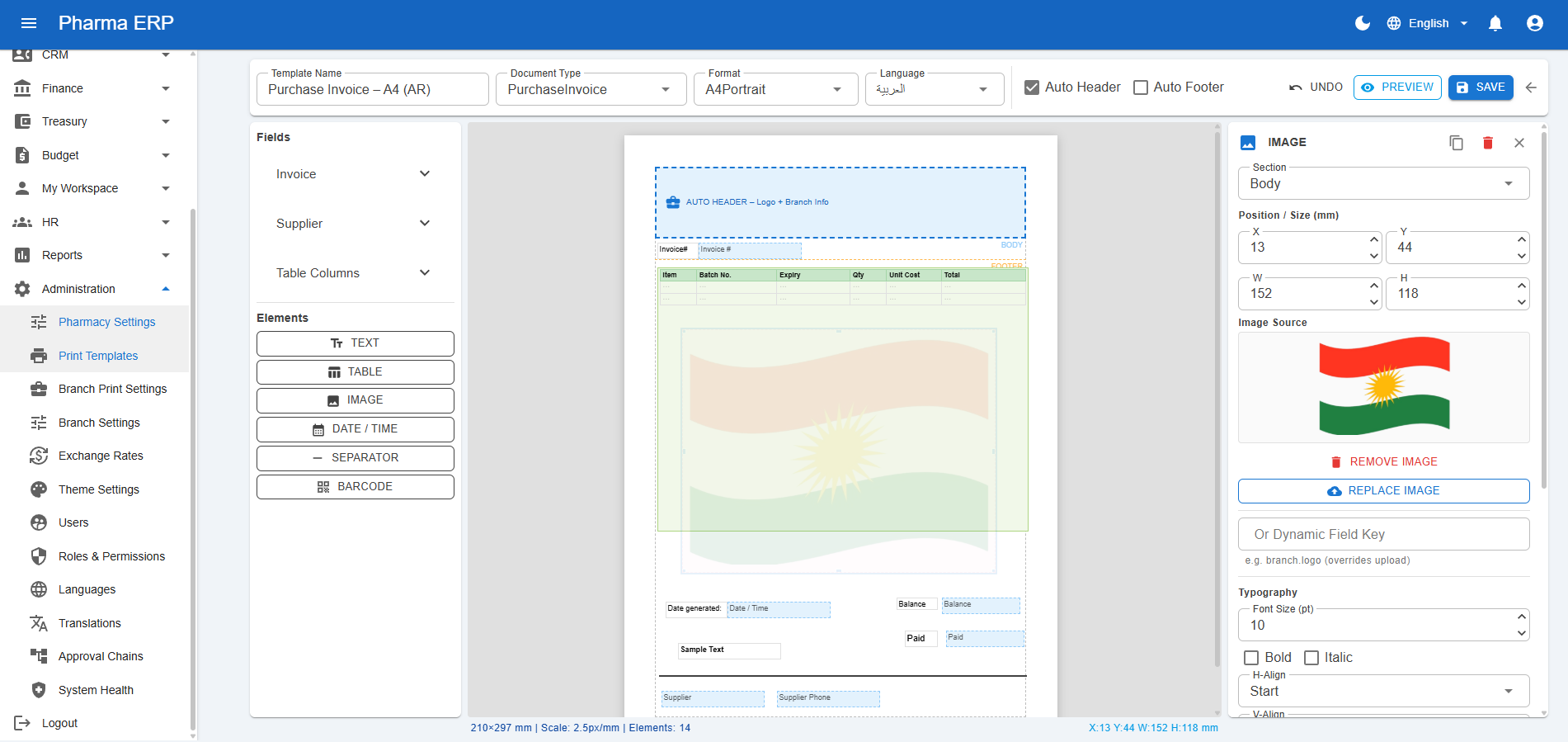Click the Languages globe icon

pyautogui.click(x=39, y=589)
